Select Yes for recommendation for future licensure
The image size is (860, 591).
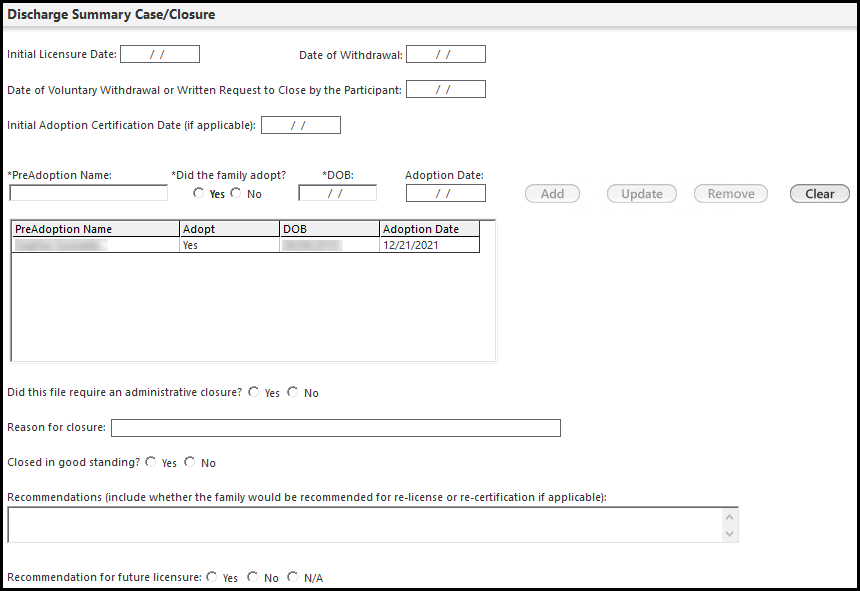click(212, 578)
